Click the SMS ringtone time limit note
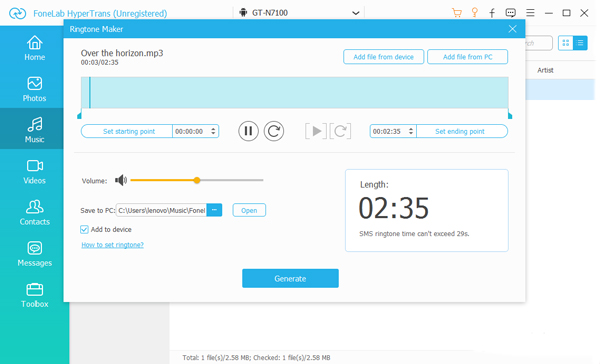This screenshot has width=600, height=364. tap(414, 233)
